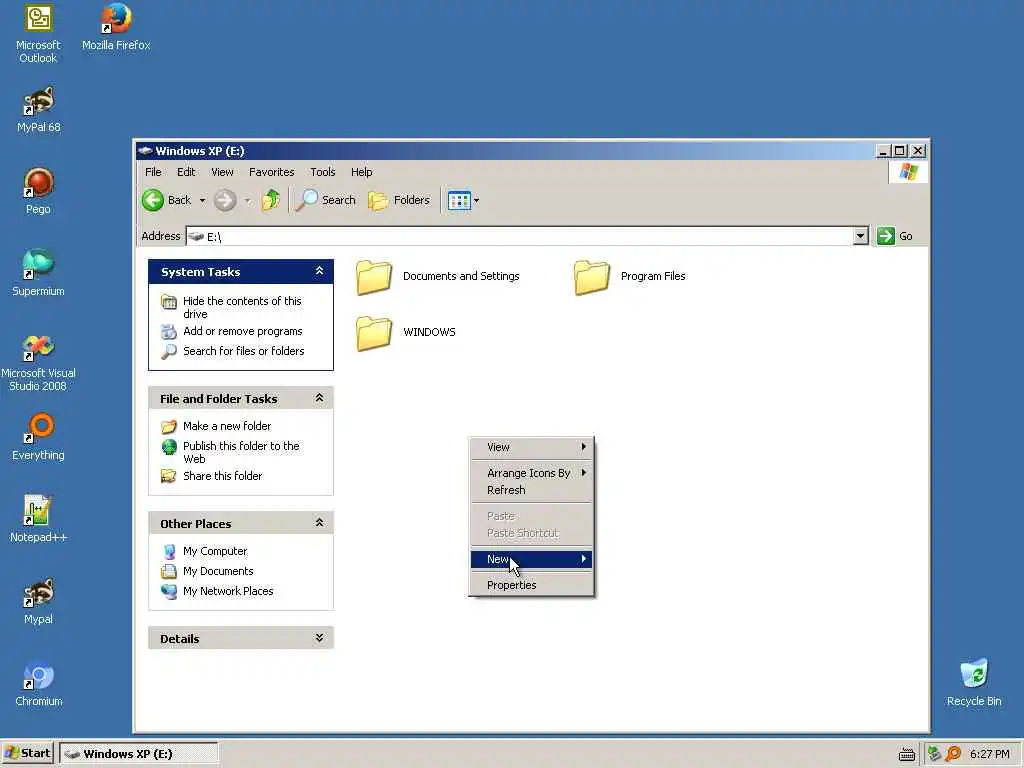Open the Views dropdown arrow
This screenshot has width=1024, height=768.
[x=476, y=200]
